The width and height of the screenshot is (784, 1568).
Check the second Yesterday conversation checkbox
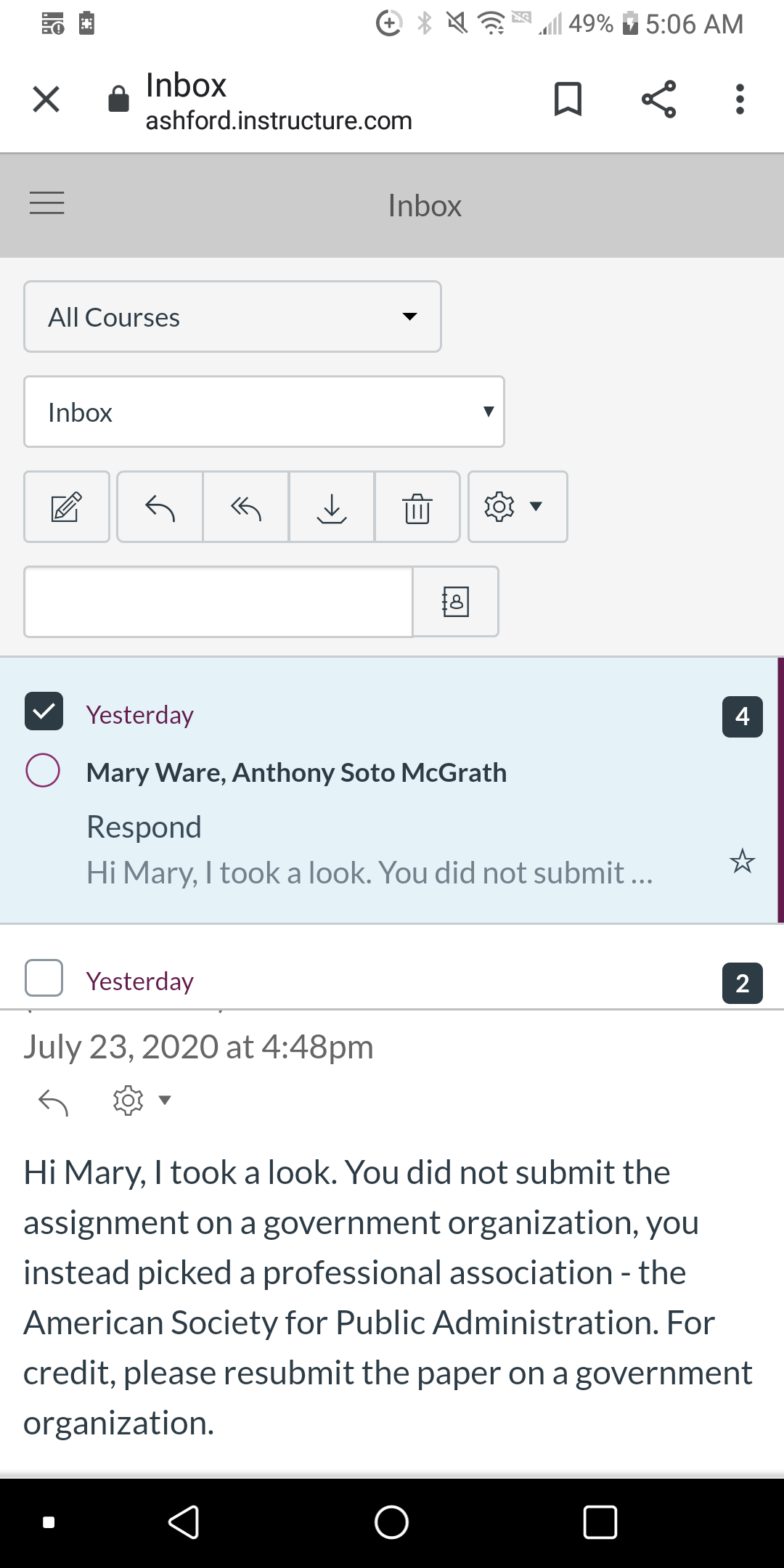(x=44, y=978)
